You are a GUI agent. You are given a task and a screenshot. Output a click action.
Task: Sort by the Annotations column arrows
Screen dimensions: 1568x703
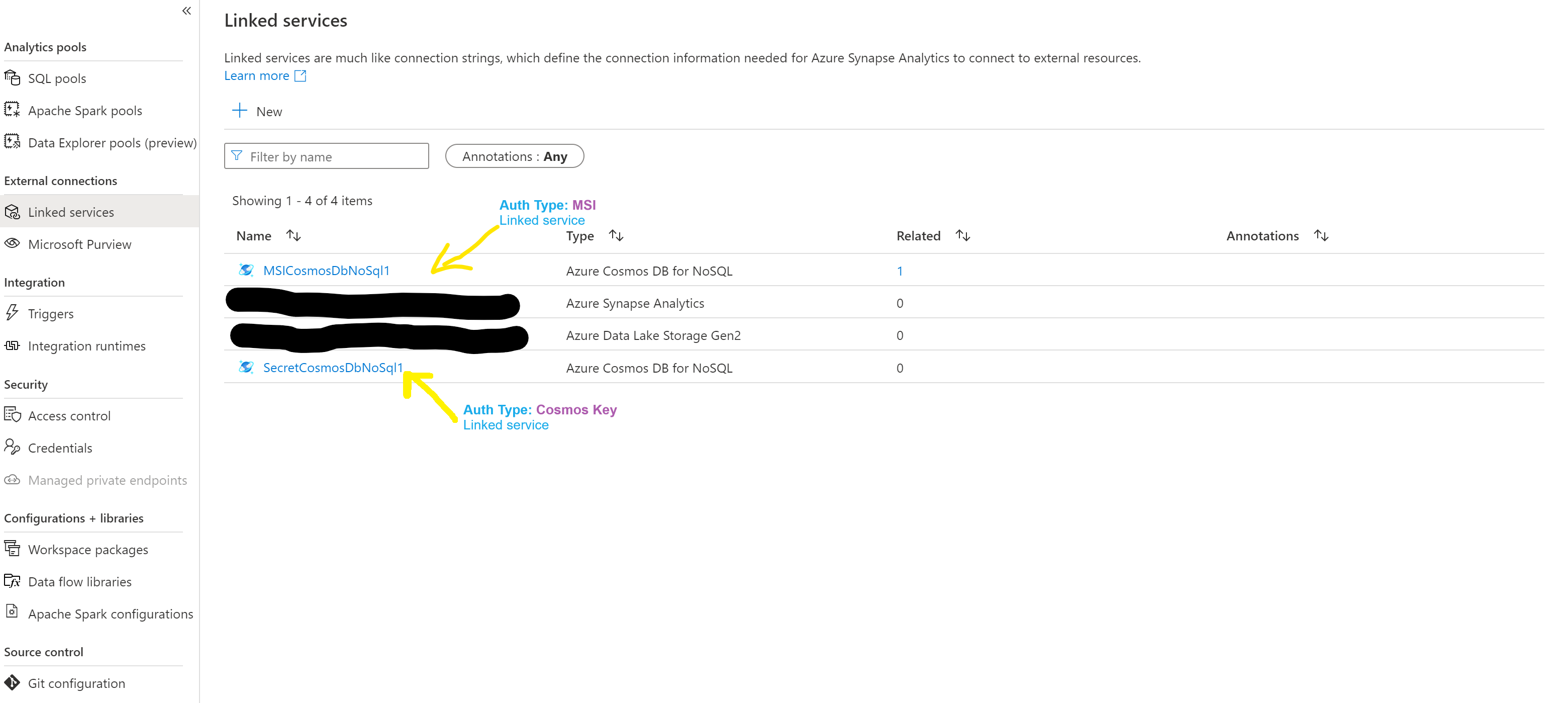tap(1321, 235)
